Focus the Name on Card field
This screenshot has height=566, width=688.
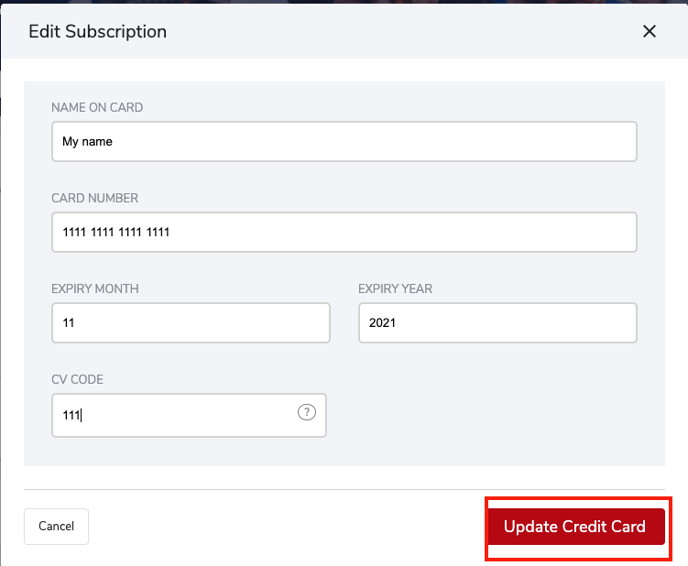[344, 142]
